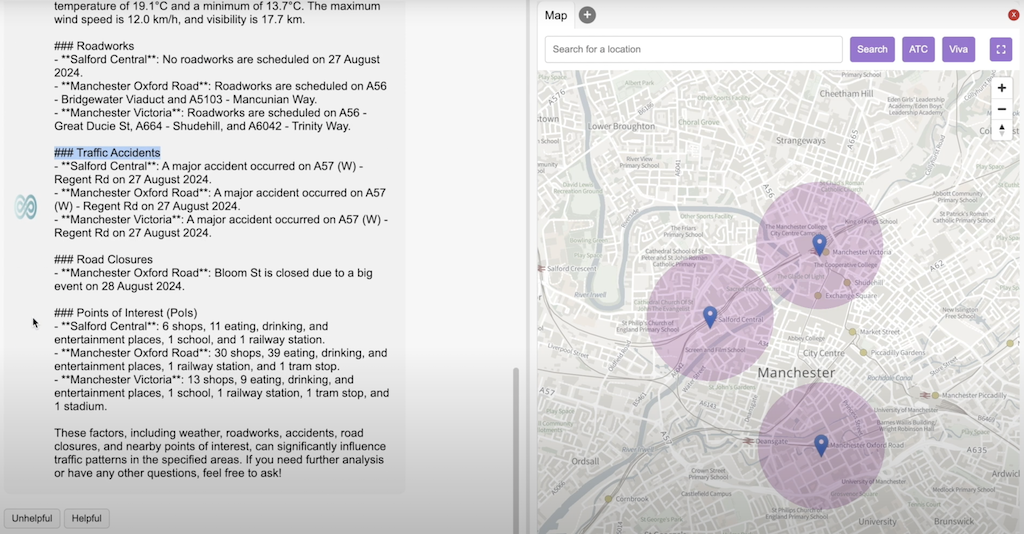This screenshot has width=1024, height=534.
Task: Toggle fullscreen map view button
Action: point(1000,50)
